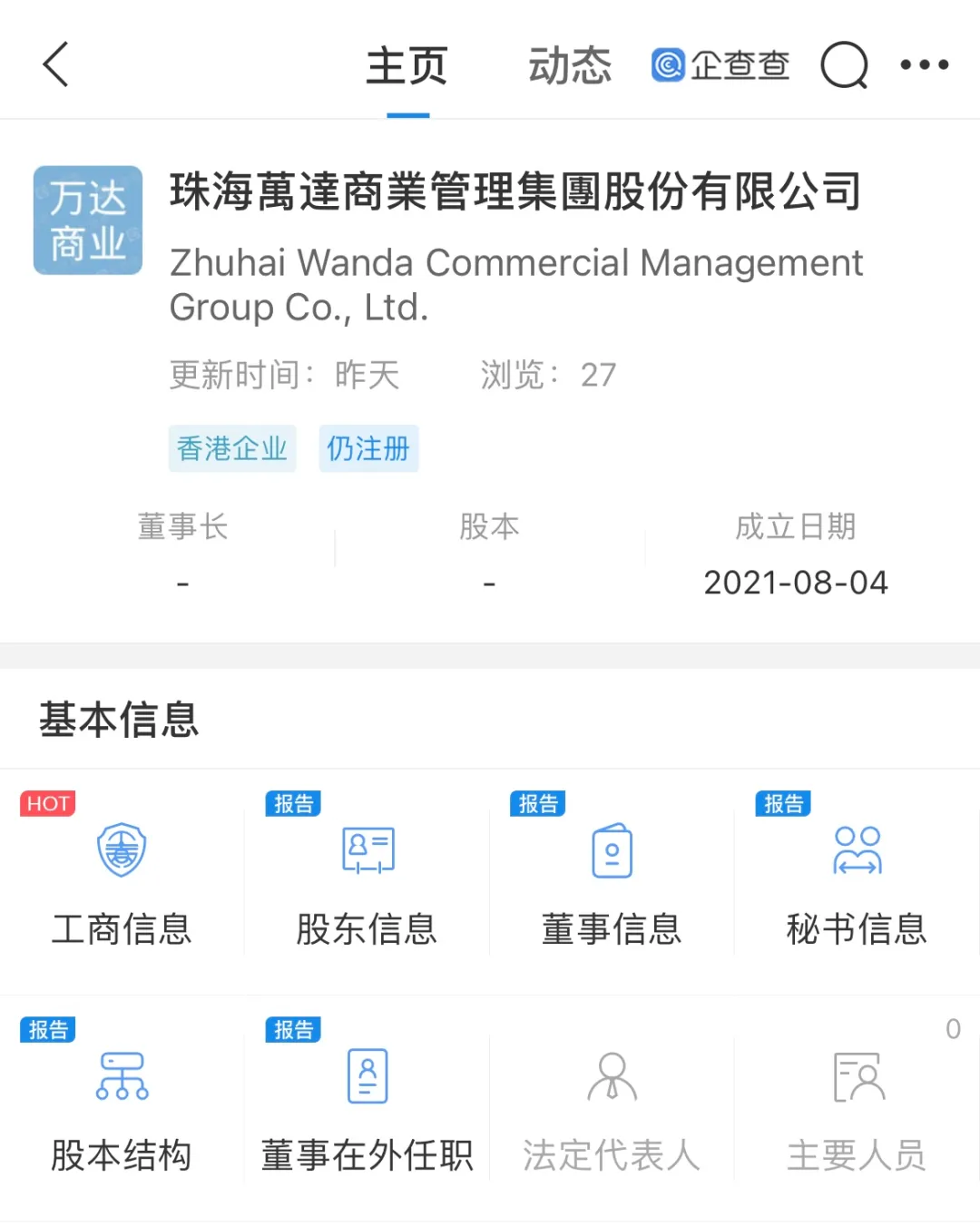Open 董事在外任职 badge icon
The width and height of the screenshot is (980, 1226).
click(x=367, y=1076)
